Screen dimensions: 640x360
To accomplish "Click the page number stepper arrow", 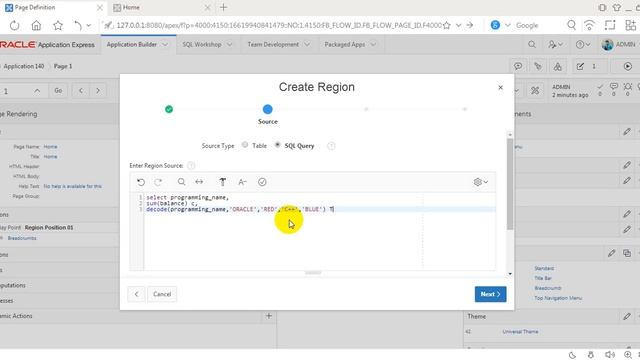I will click(37, 91).
